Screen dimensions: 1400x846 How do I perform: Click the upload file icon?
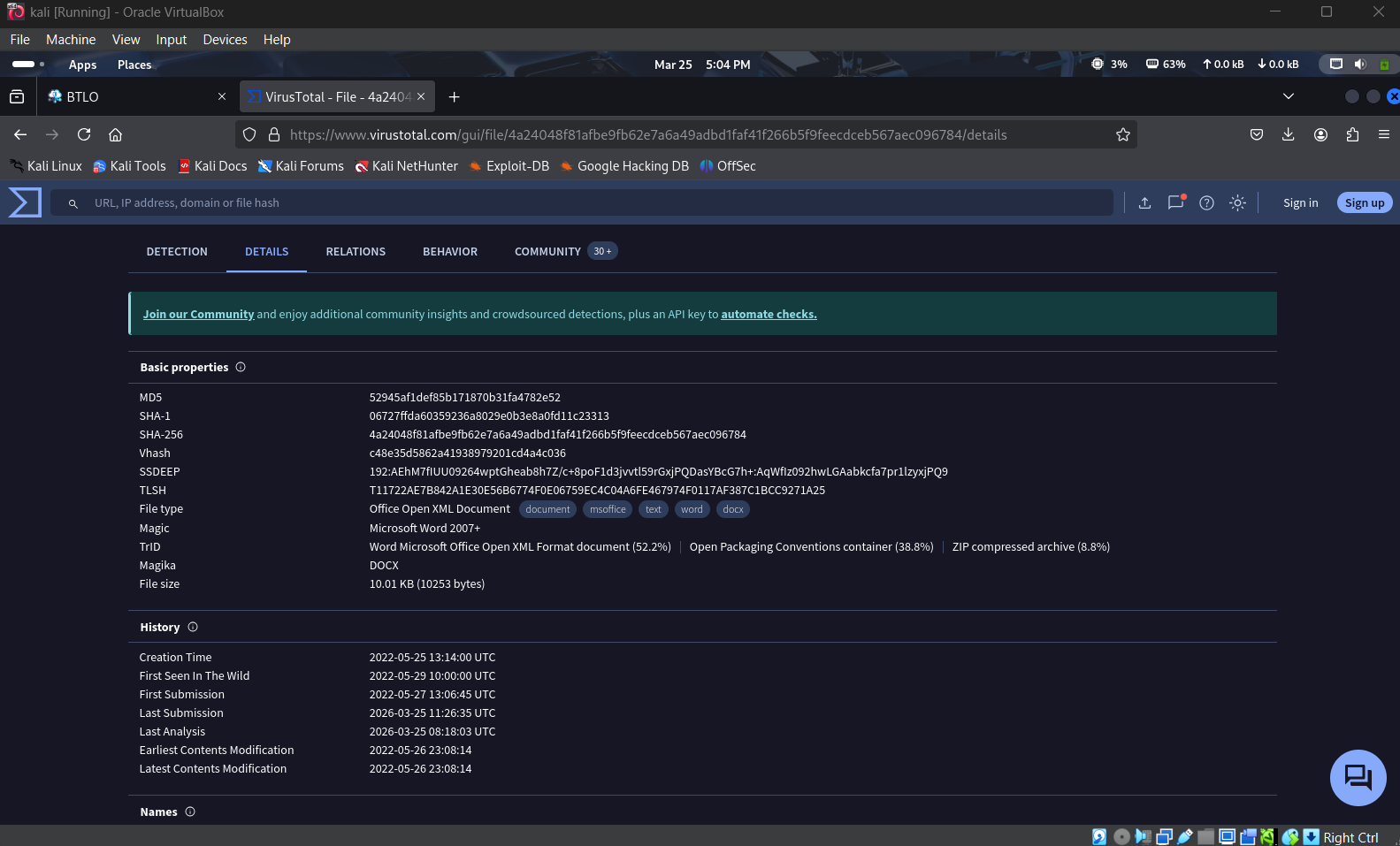1144,202
